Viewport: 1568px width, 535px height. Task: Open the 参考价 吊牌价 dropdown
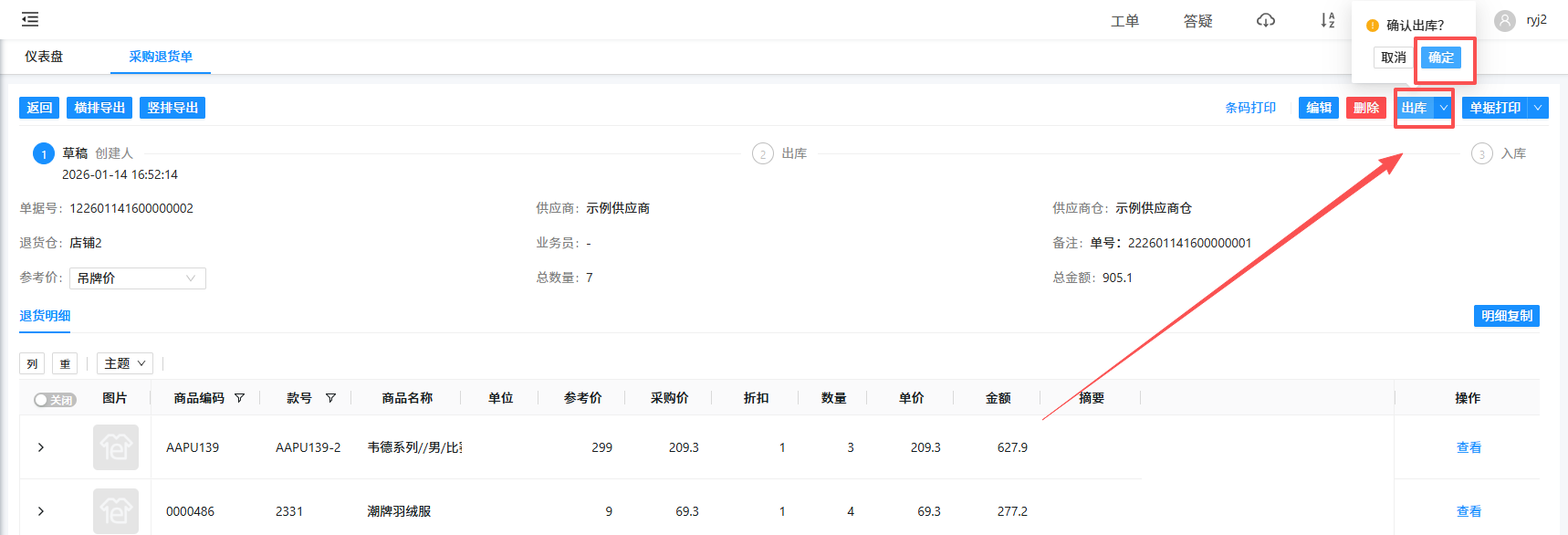(137, 278)
